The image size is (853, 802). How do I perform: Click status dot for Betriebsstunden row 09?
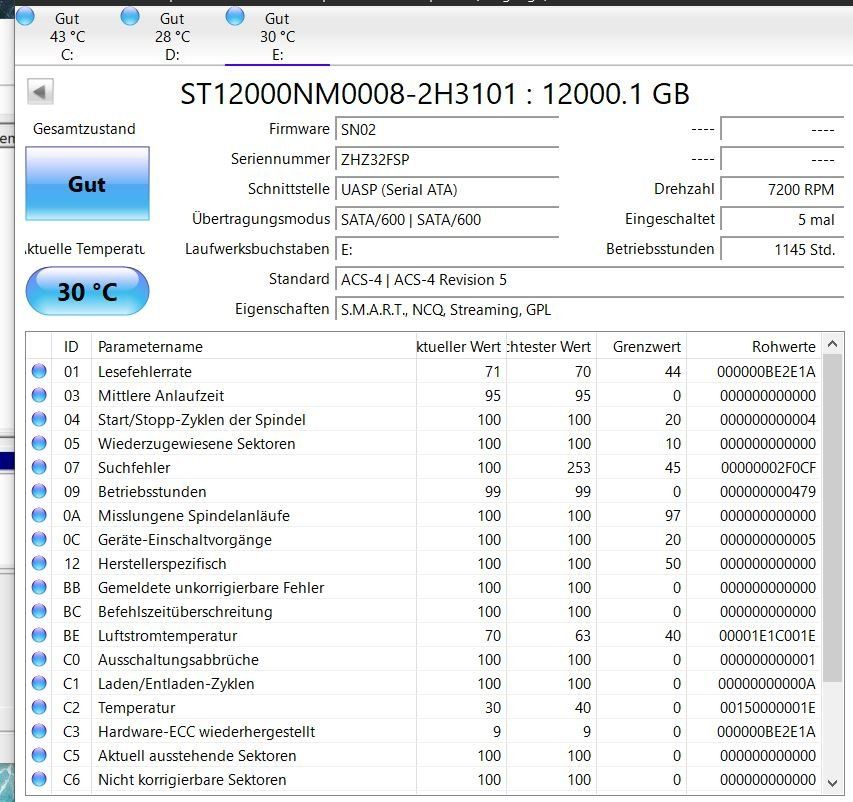(39, 491)
